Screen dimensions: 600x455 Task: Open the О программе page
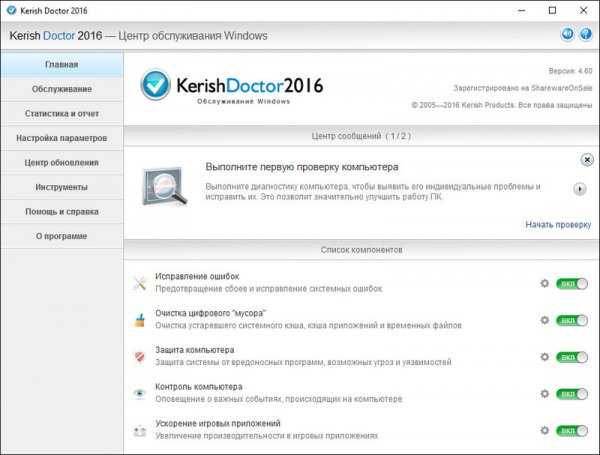point(62,236)
